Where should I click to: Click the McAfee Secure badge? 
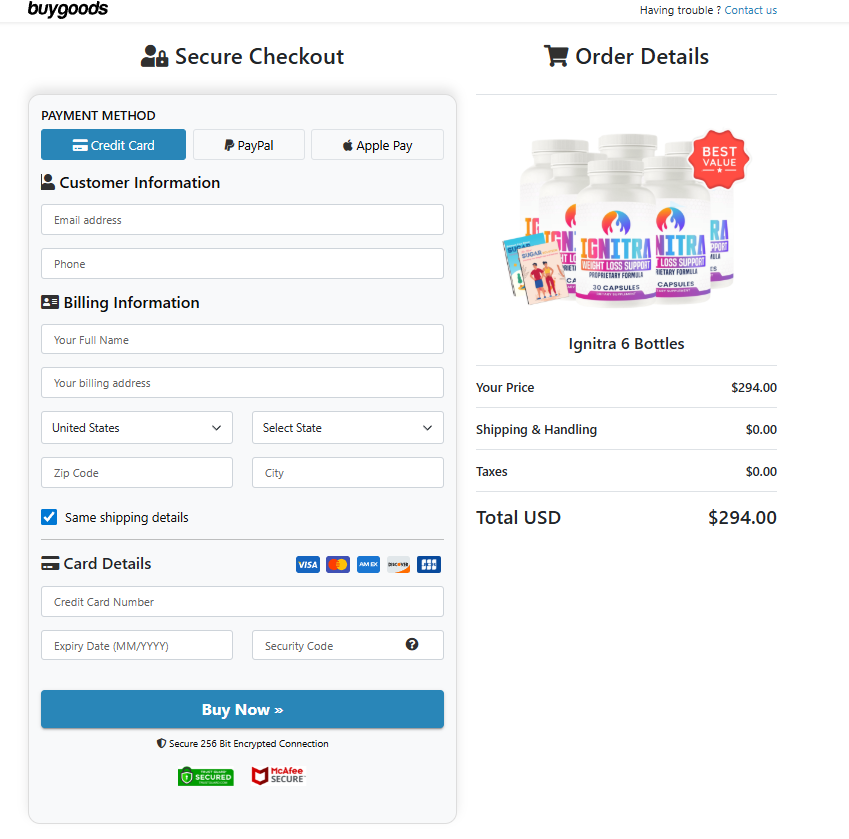tap(277, 776)
